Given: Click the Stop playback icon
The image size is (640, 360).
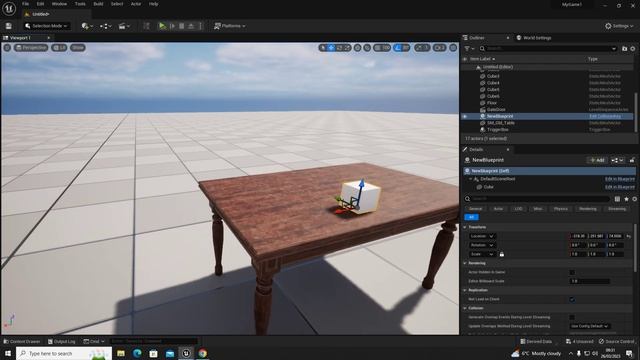Looking at the screenshot, I should coord(182,26).
